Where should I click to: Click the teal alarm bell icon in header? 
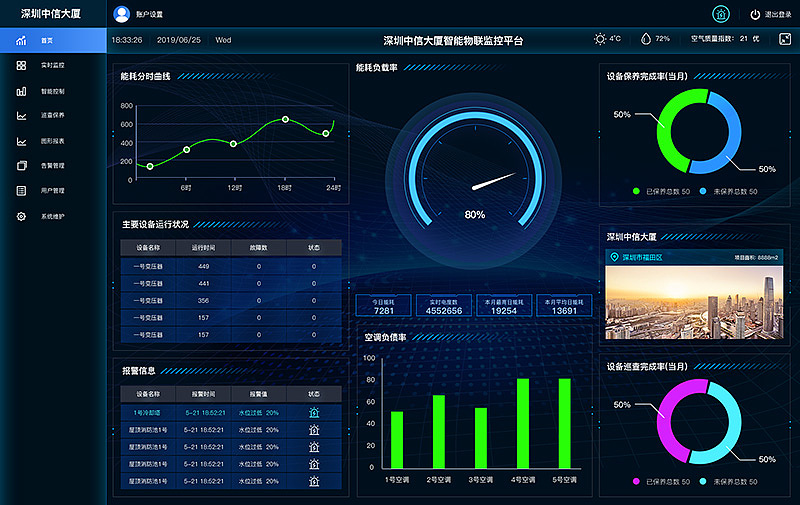pos(721,14)
